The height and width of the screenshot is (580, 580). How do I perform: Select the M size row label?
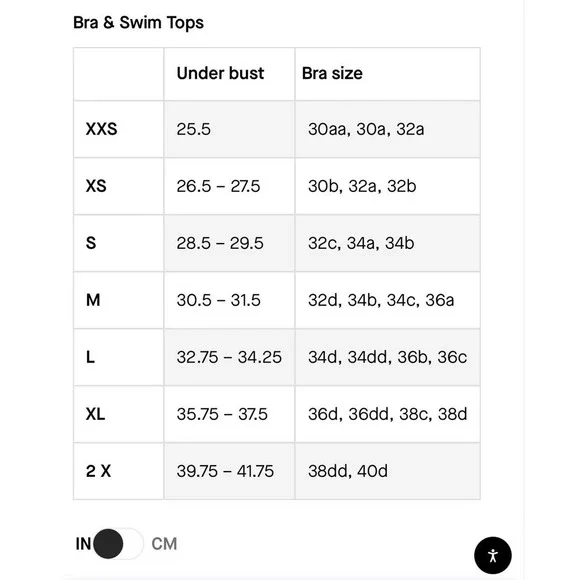93,300
